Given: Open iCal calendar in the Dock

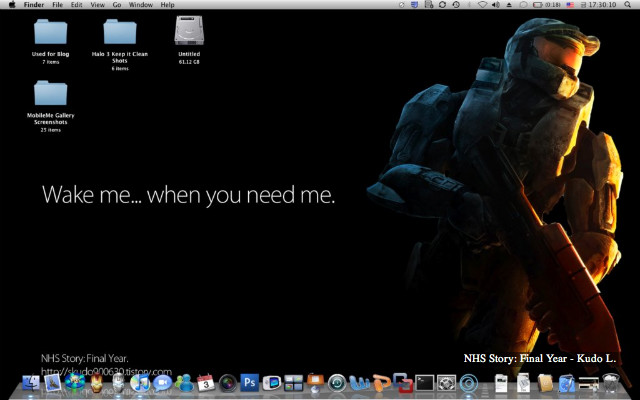Looking at the screenshot, I should pos(206,383).
